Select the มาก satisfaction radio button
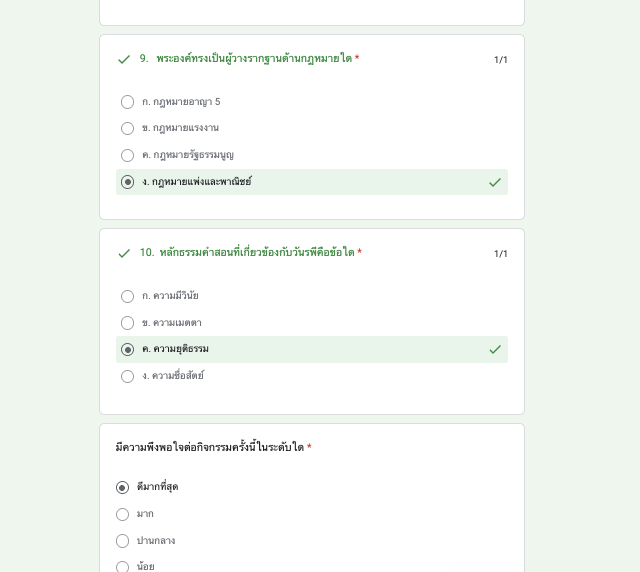 tap(123, 515)
